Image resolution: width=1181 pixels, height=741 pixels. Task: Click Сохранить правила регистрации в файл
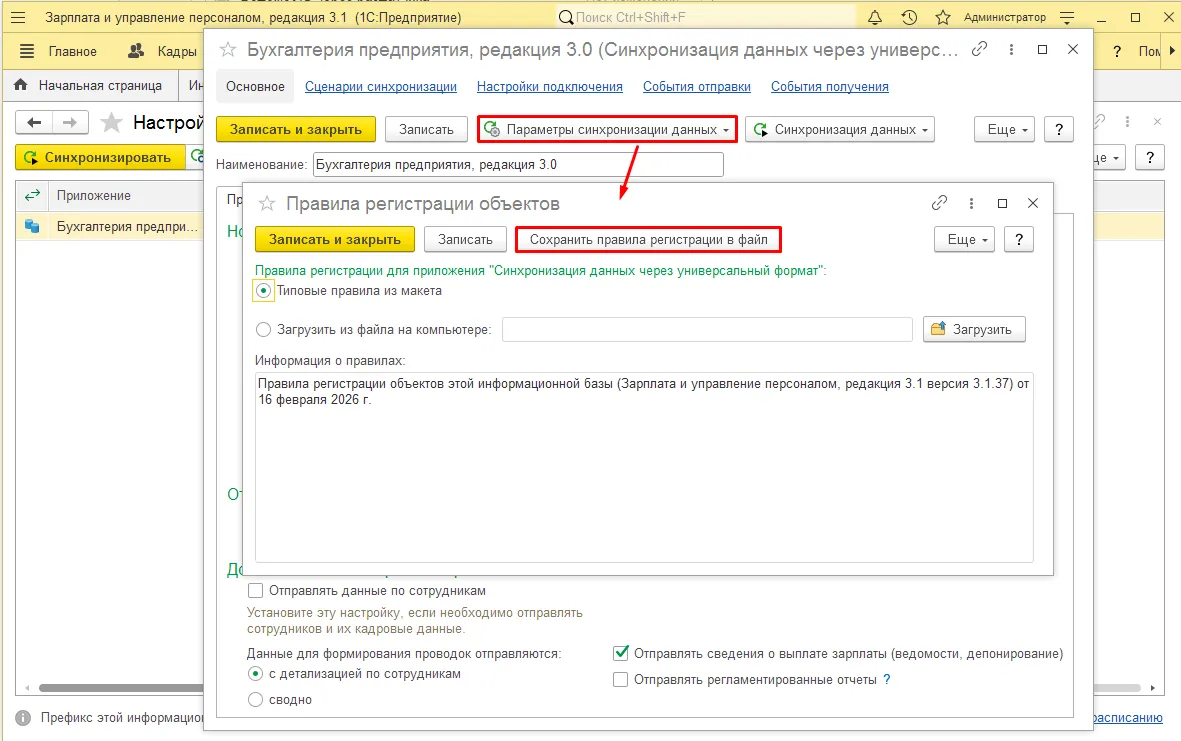[648, 239]
